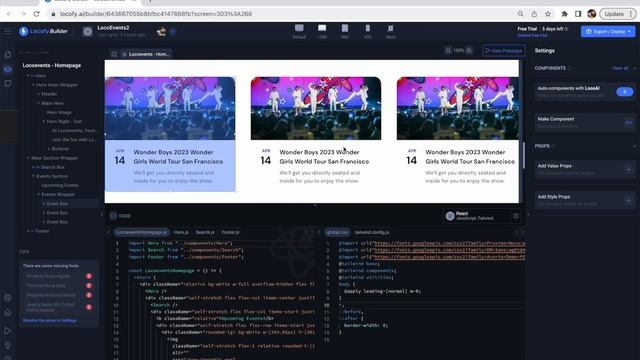Click the location pin icon in sidebar

[8, 345]
